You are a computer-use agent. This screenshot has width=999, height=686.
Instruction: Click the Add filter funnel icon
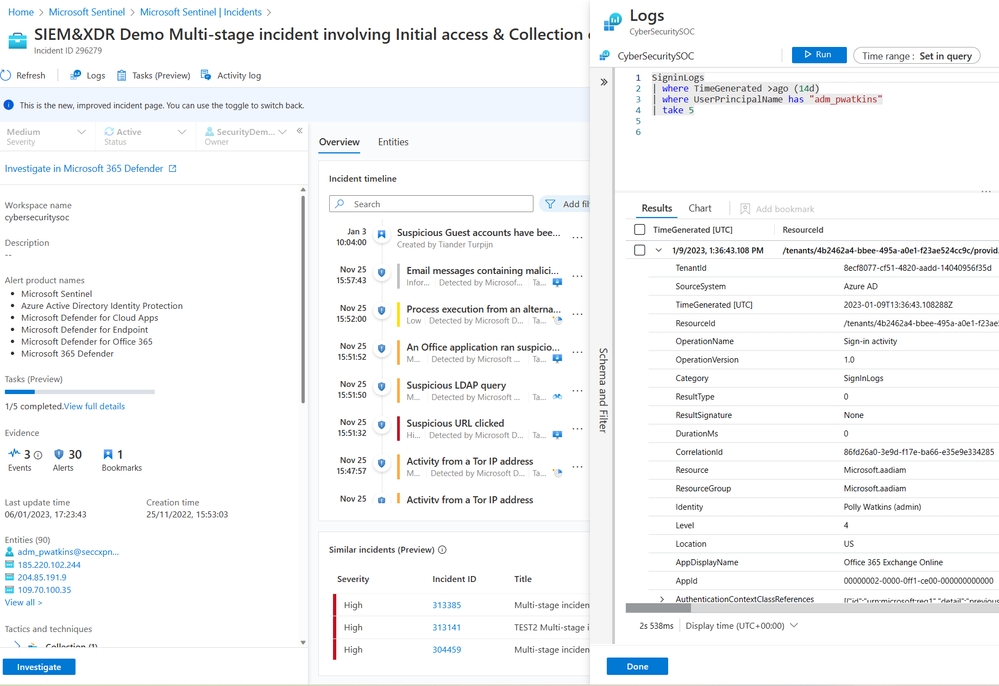[550, 204]
